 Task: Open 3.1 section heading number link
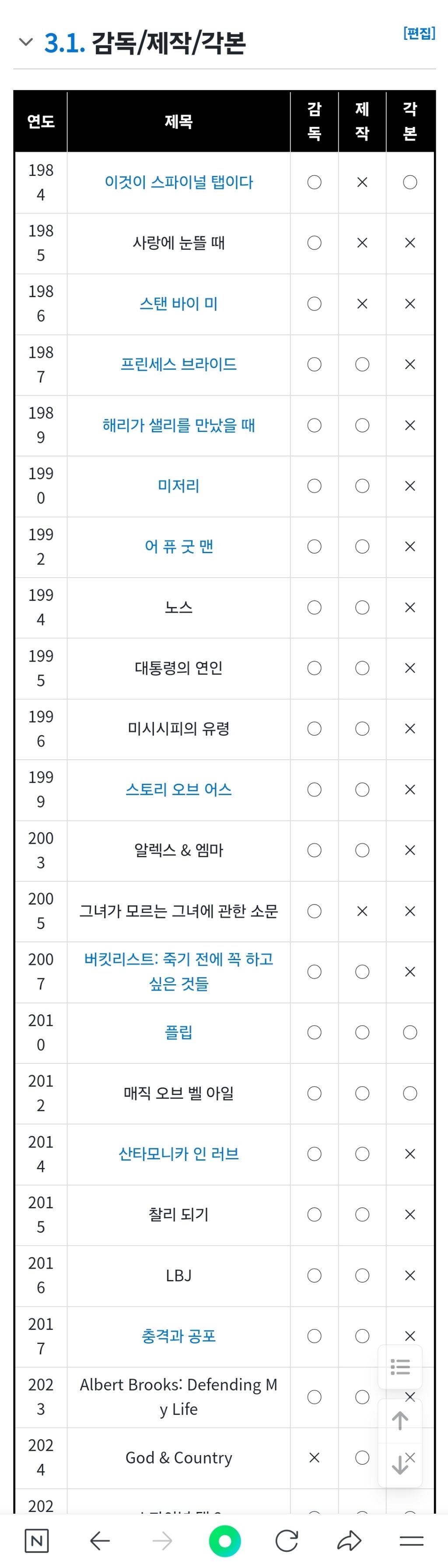tap(64, 42)
